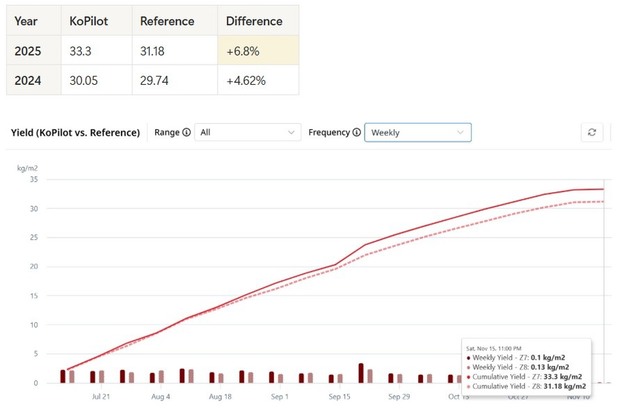This screenshot has height=409, width=626.
Task: Select the highlighted +6.8% difference cell
Action: [257, 51]
